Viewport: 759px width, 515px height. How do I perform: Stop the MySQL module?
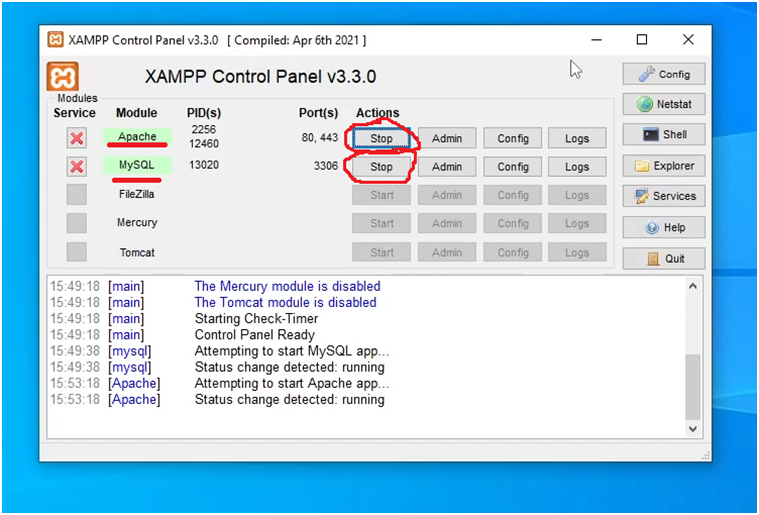[381, 167]
